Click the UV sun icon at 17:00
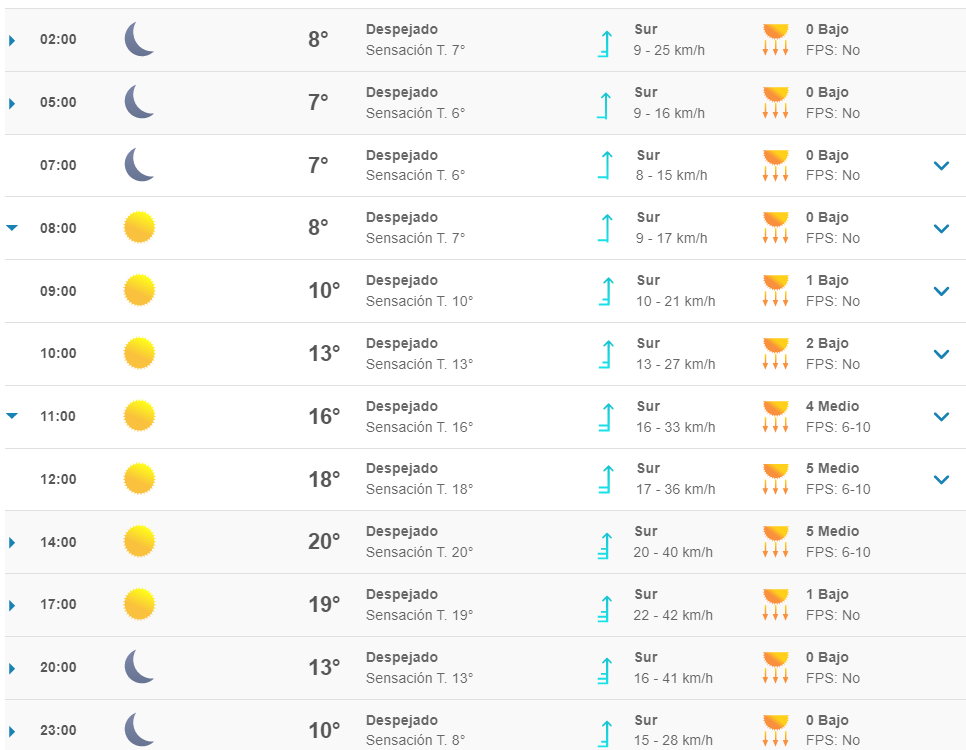The image size is (966, 750). coord(775,604)
